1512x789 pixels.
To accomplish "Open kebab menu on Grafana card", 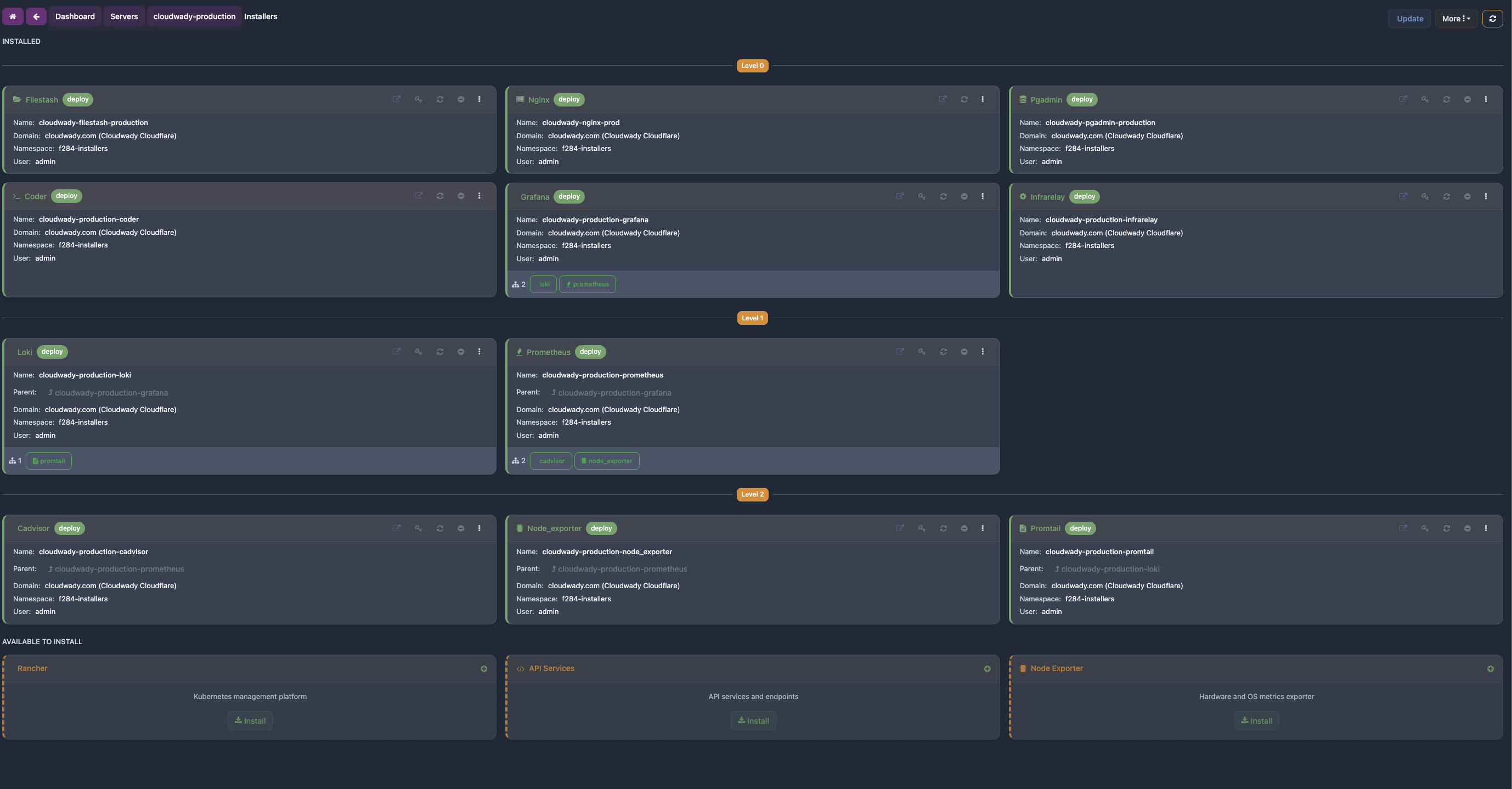I will point(983,196).
